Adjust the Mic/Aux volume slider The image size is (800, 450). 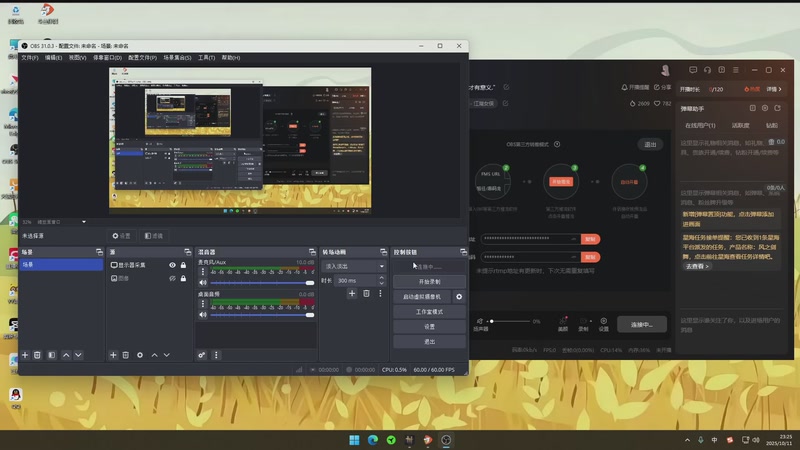click(x=262, y=283)
